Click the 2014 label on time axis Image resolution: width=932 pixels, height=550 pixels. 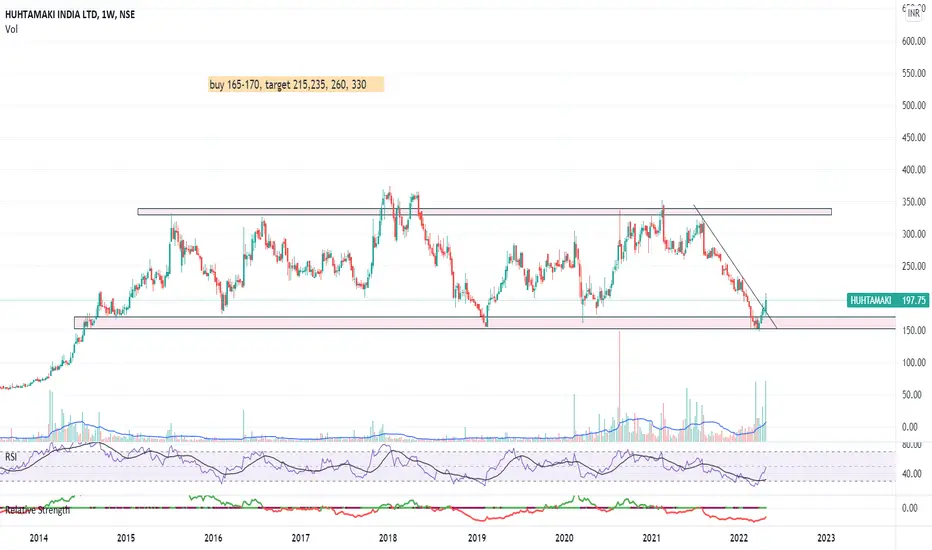click(x=39, y=538)
